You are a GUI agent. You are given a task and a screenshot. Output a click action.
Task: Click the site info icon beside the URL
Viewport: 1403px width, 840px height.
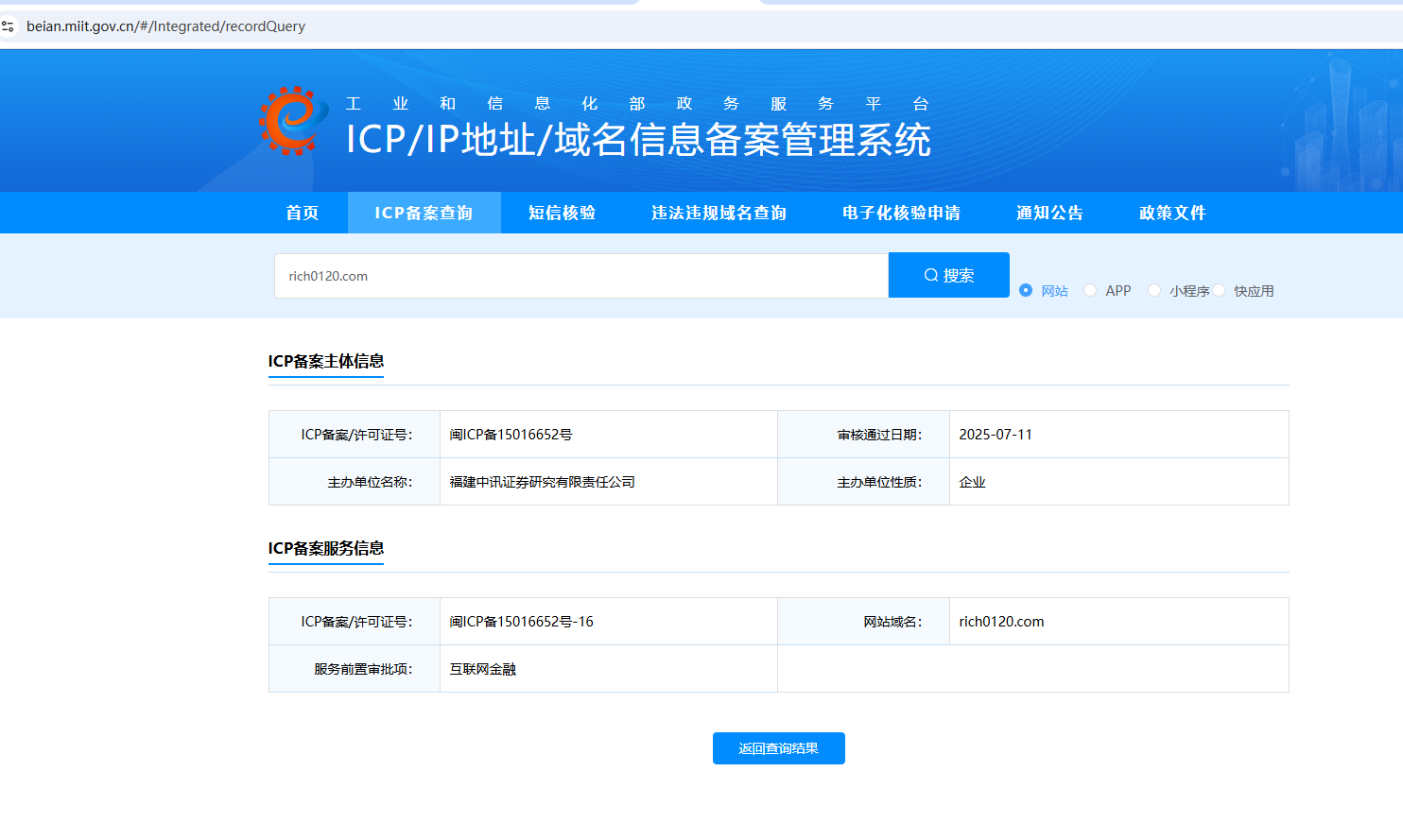pyautogui.click(x=9, y=26)
